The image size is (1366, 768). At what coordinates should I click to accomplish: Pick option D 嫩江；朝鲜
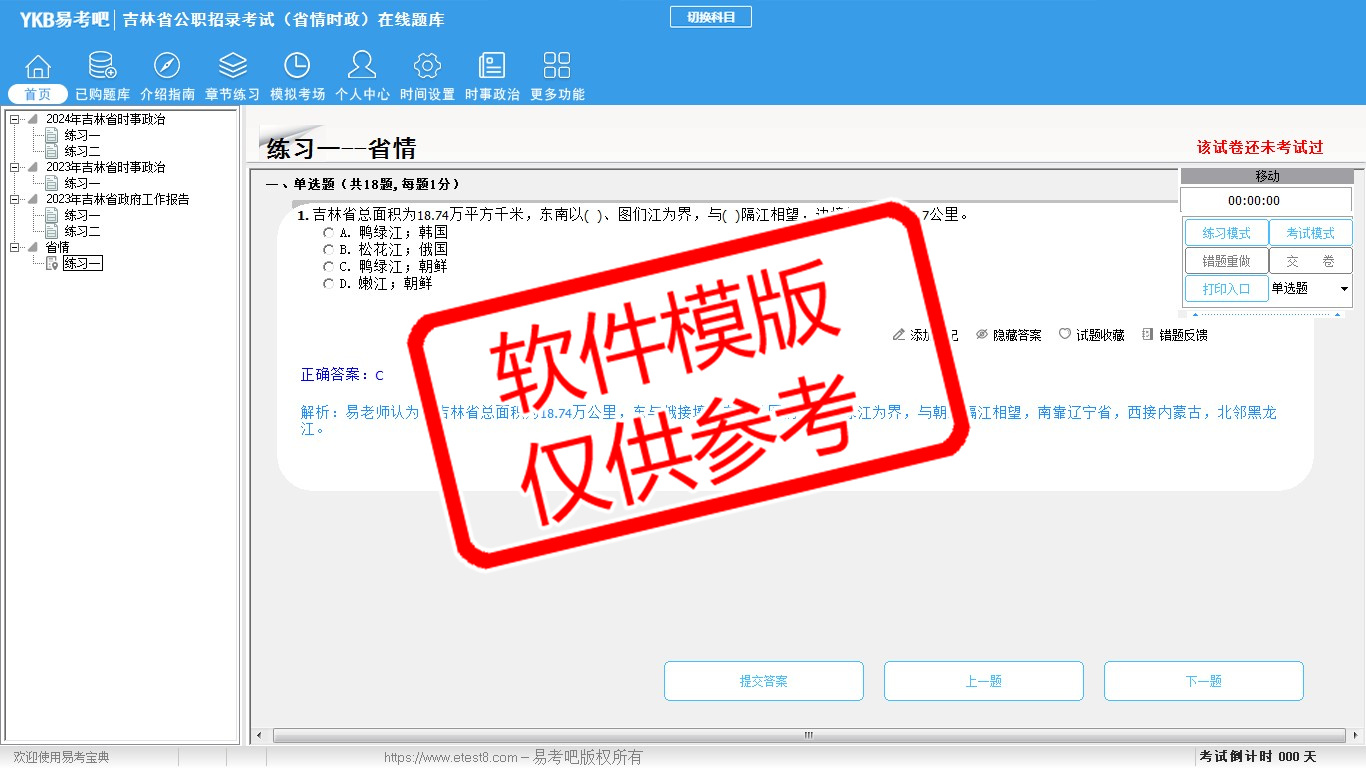(x=328, y=284)
